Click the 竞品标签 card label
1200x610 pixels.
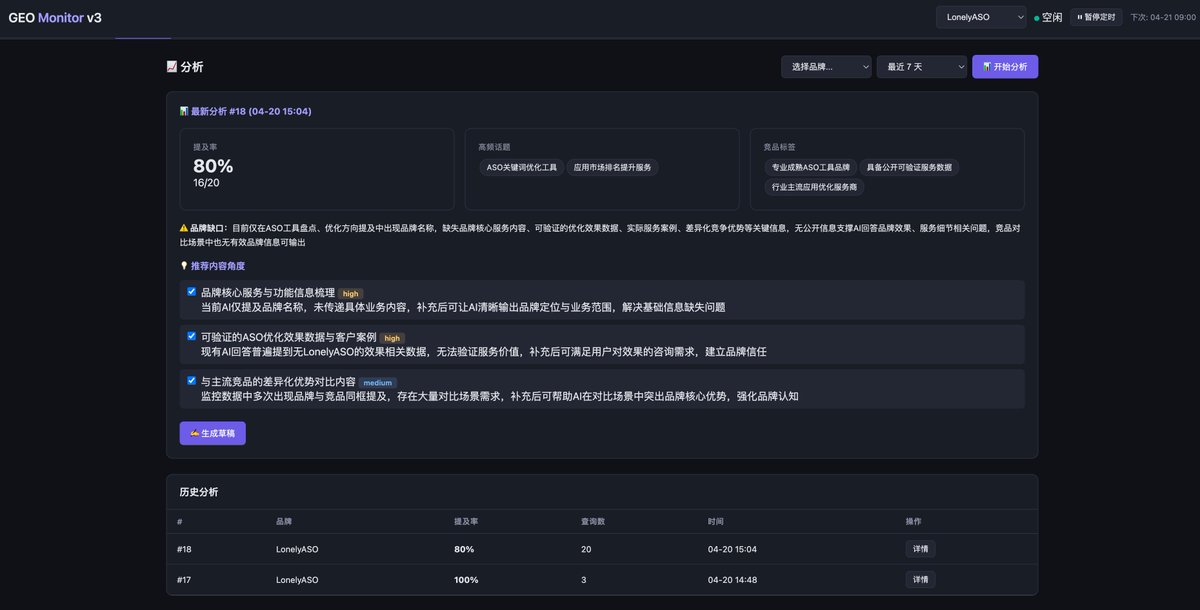779,147
